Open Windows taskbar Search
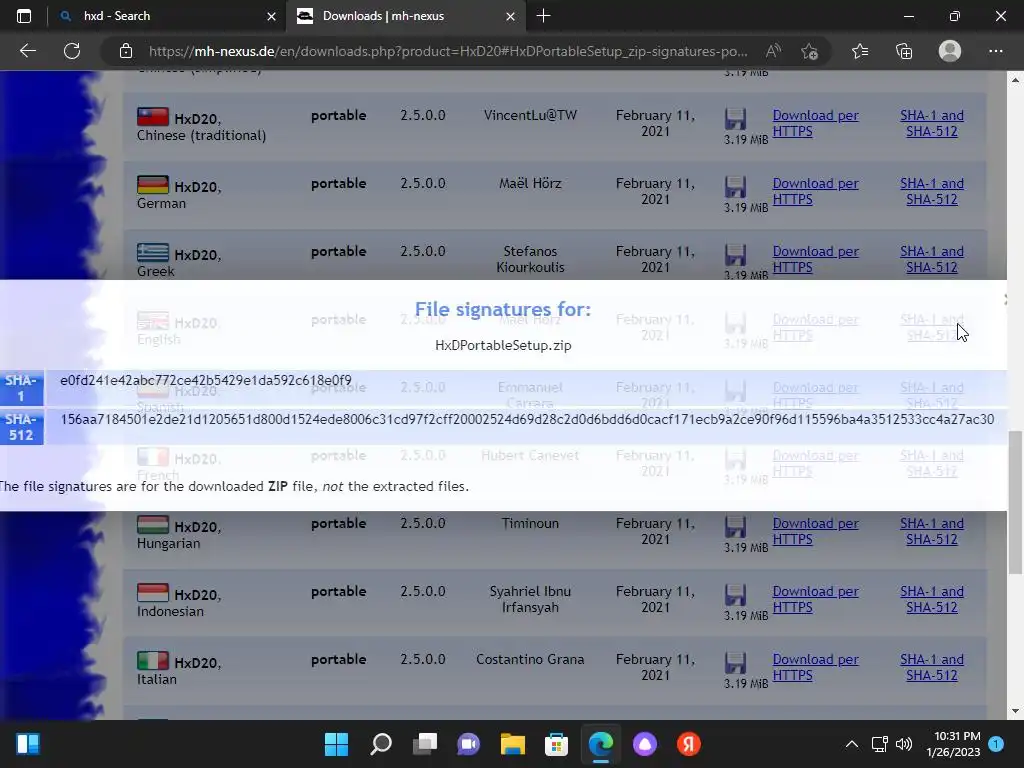Image resolution: width=1024 pixels, height=768 pixels. [x=381, y=744]
